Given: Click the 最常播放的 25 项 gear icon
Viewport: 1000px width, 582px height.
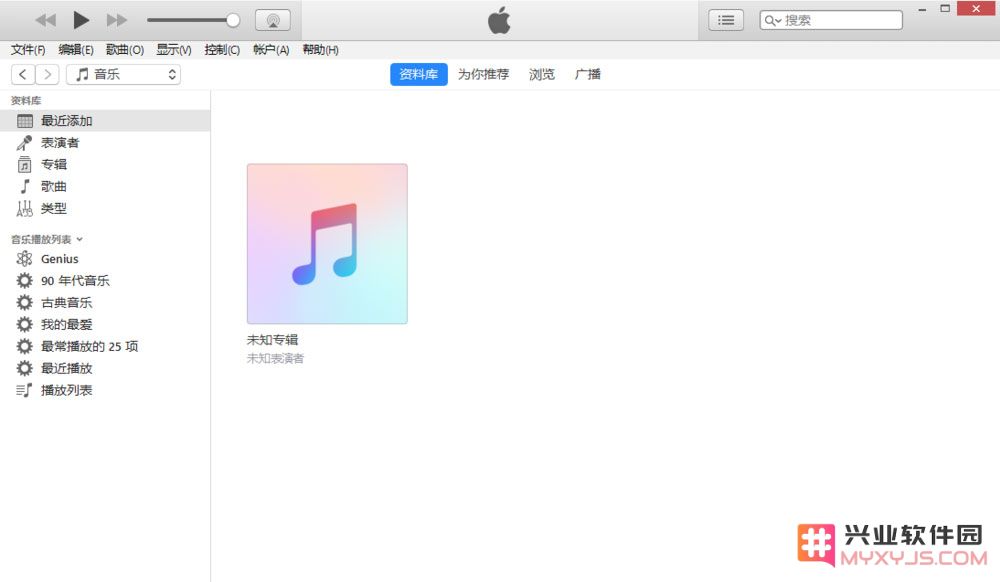Looking at the screenshot, I should 24,346.
